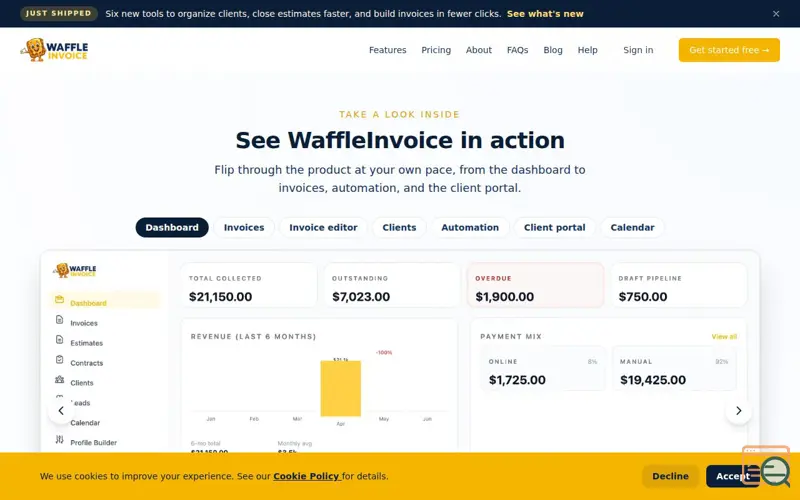Click the Get started free button
Viewport: 800px width, 500px height.
click(729, 50)
